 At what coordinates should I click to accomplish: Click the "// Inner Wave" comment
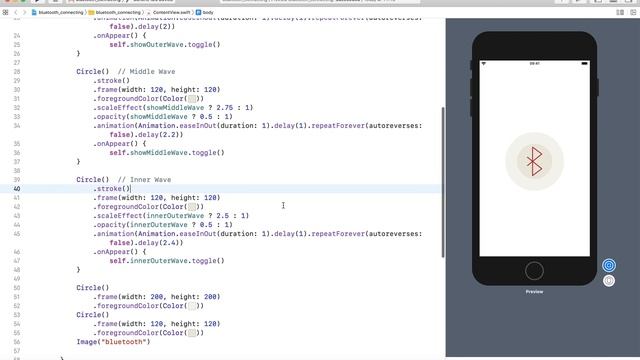(144, 180)
